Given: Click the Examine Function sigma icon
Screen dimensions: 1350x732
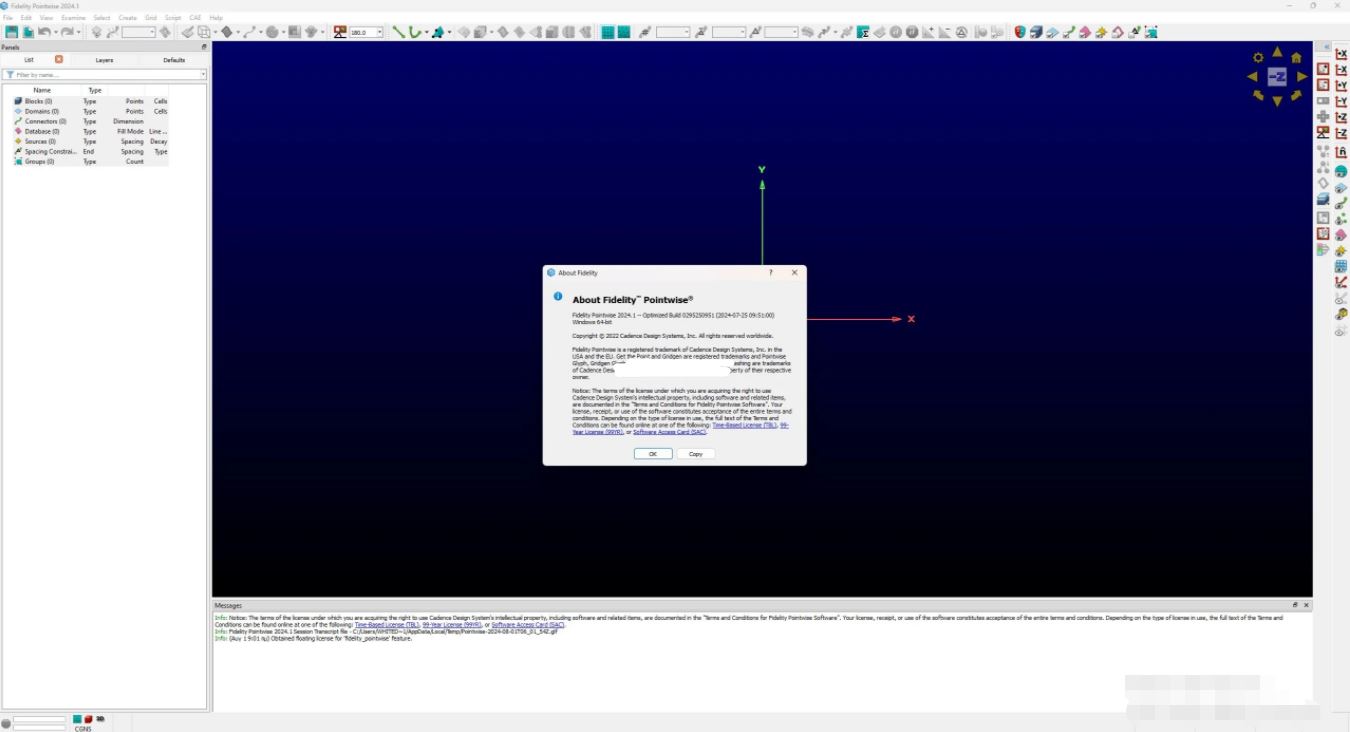Looking at the screenshot, I should (862, 31).
